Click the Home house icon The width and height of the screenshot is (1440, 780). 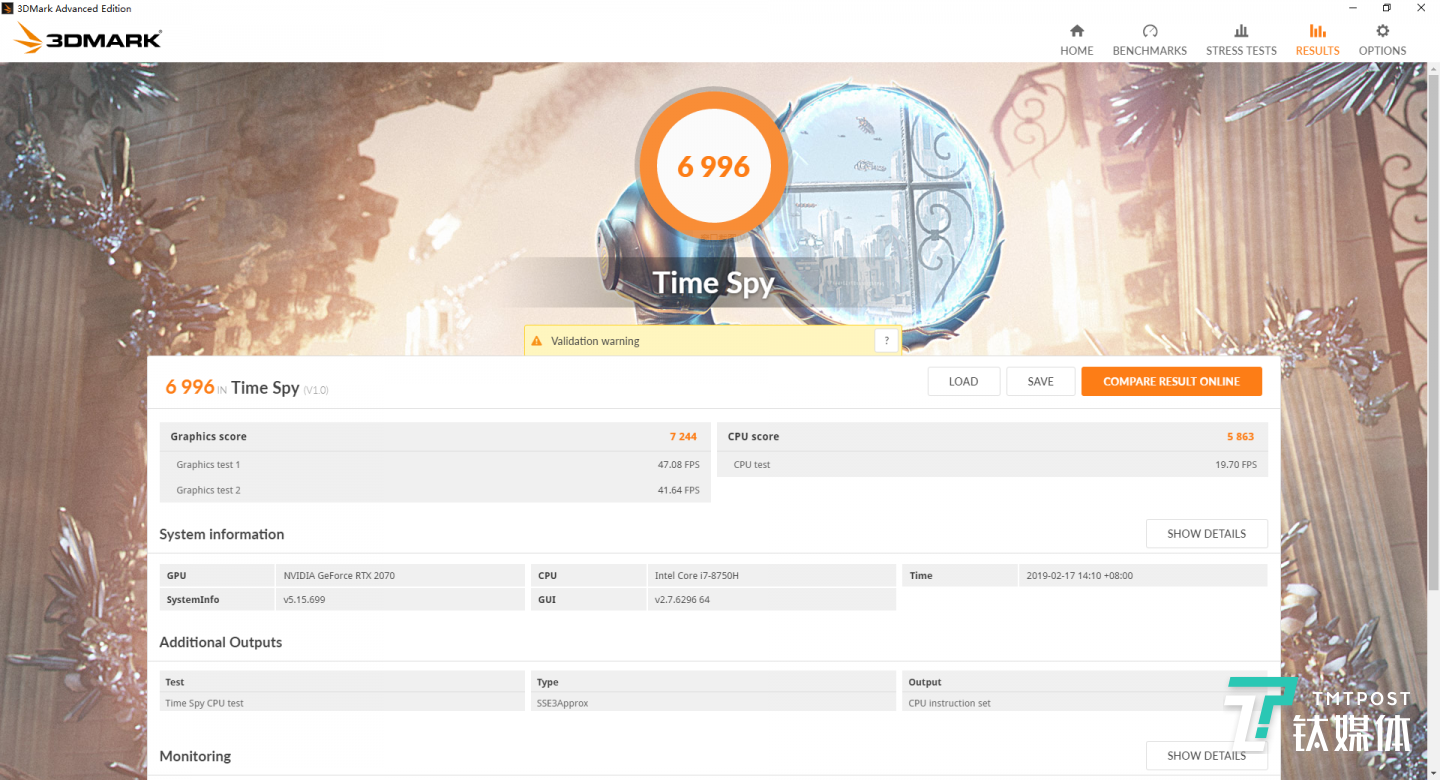[1076, 31]
